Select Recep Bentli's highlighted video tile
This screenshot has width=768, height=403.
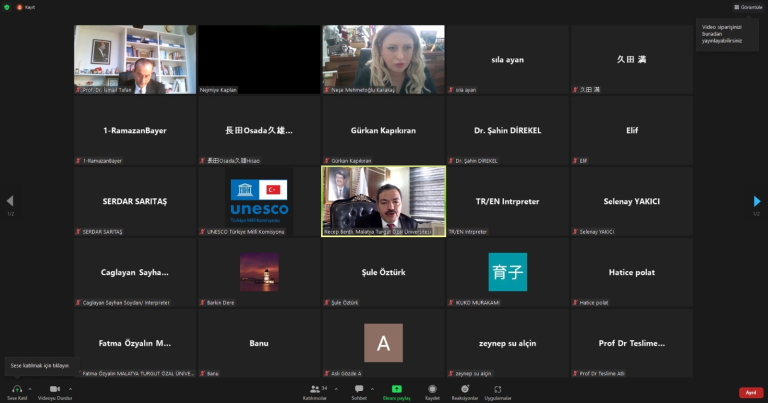(x=383, y=201)
